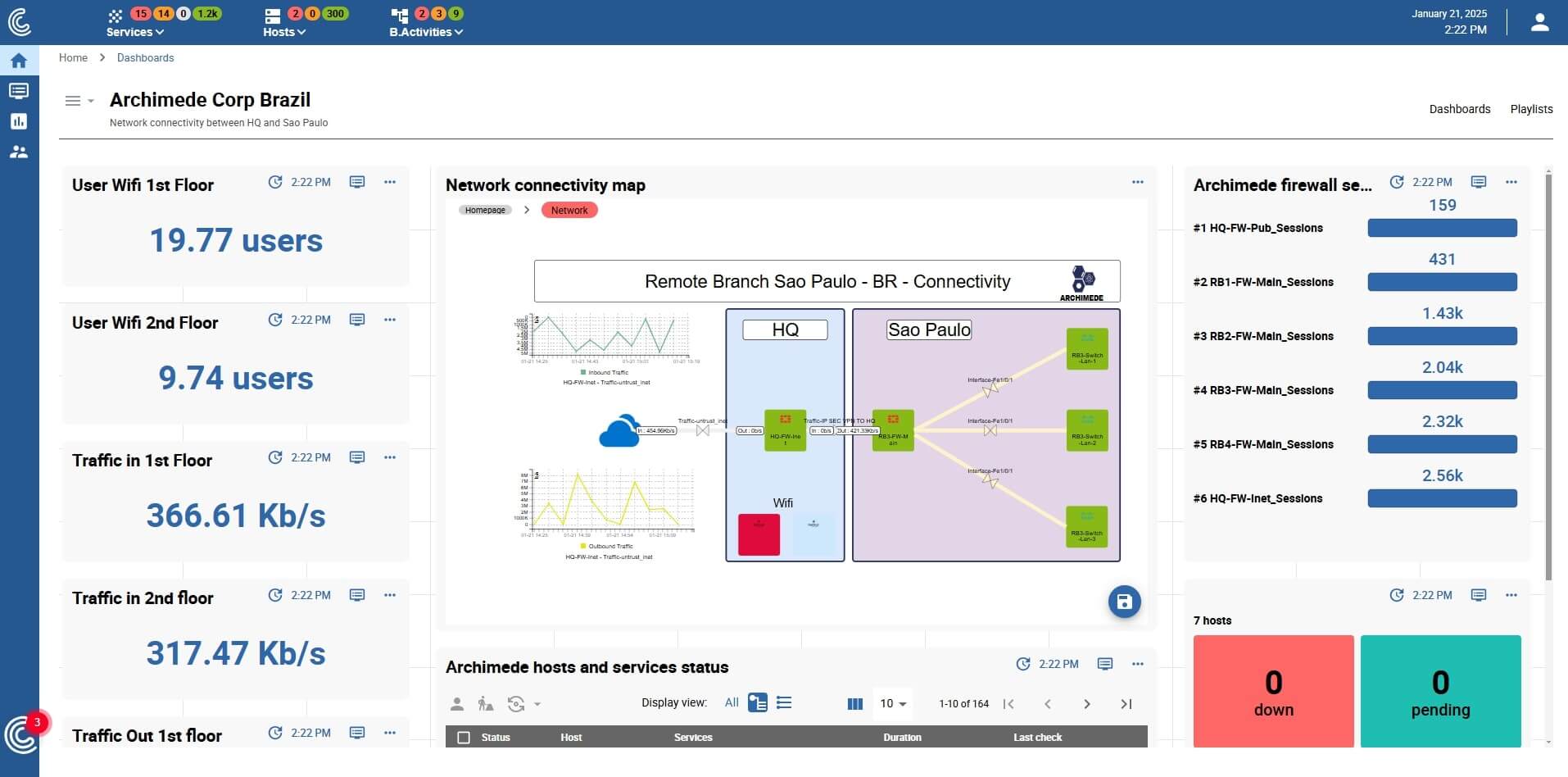
Task: Click the blue save button on map
Action: 1125,602
